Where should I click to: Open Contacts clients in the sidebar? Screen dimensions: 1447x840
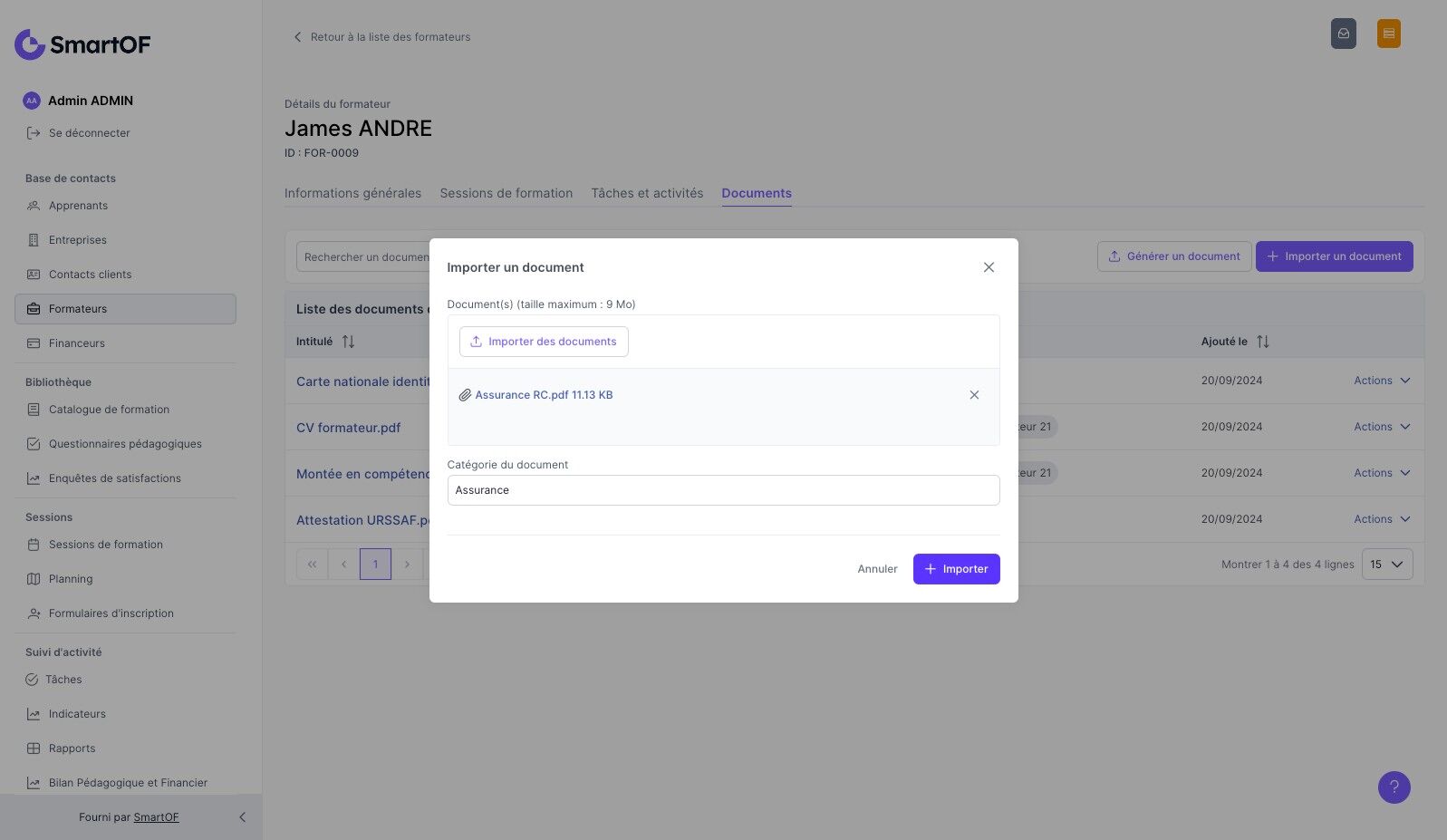point(125,275)
